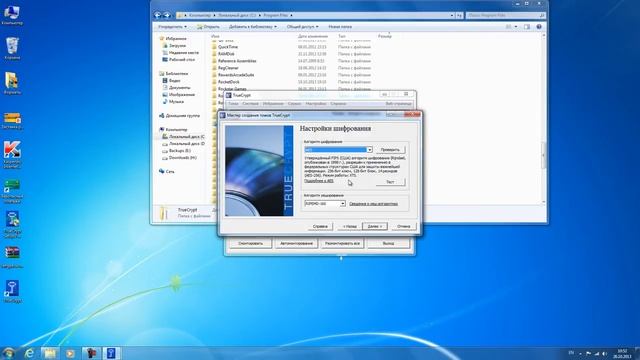The height and width of the screenshot is (360, 640).
Task: Open the hash algorithms info link
Action: [373, 204]
